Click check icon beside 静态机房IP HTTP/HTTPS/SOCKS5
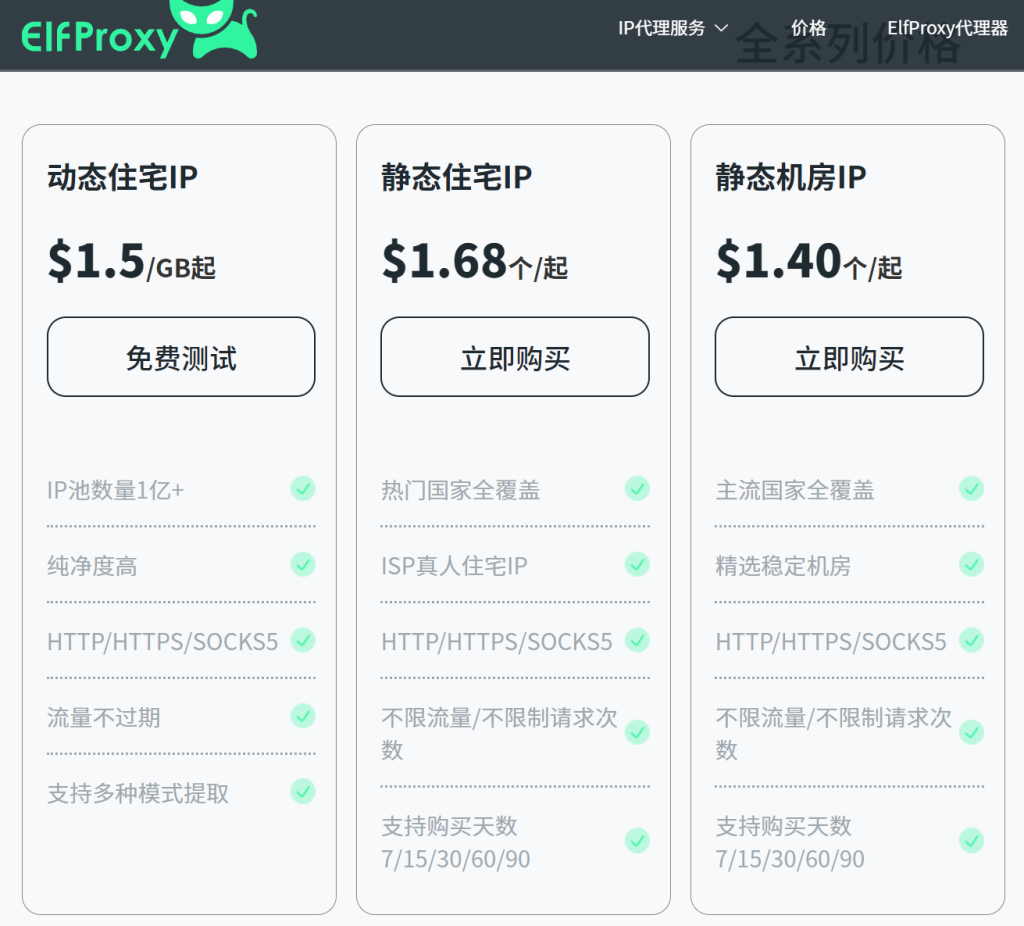This screenshot has width=1024, height=926. click(972, 640)
